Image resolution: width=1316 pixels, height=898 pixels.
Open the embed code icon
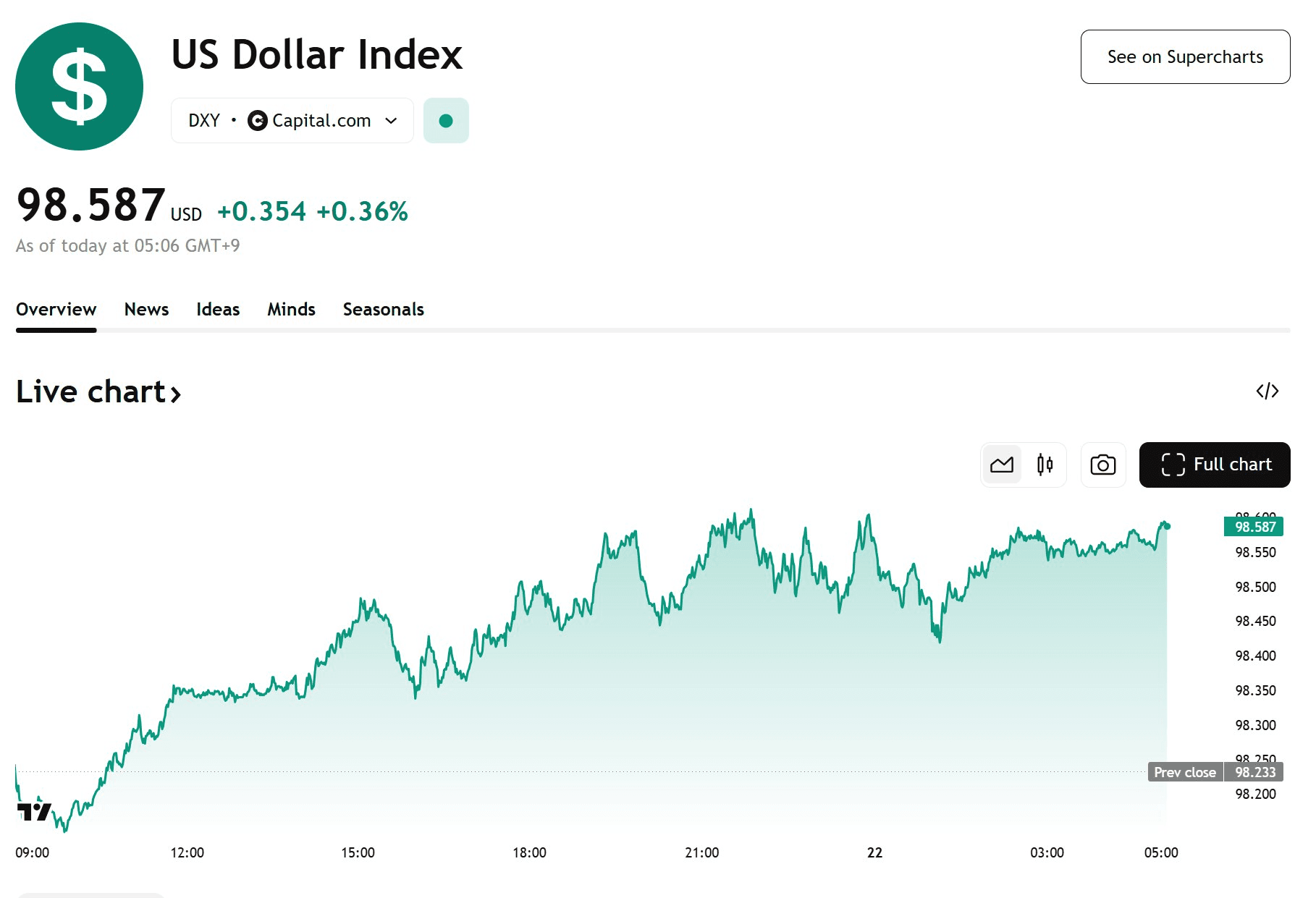click(x=1267, y=391)
